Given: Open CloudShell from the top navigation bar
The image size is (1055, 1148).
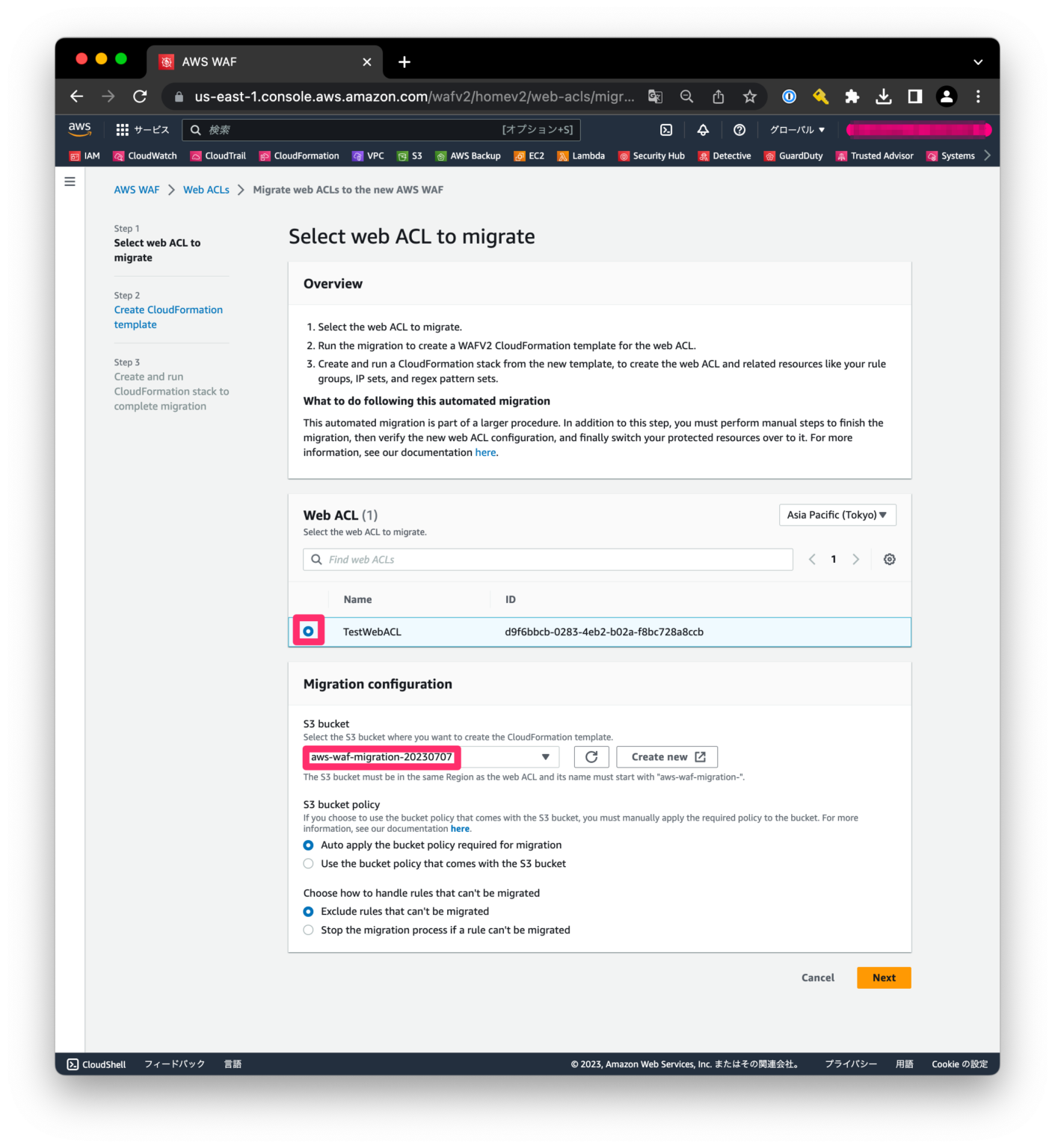Looking at the screenshot, I should [x=666, y=130].
